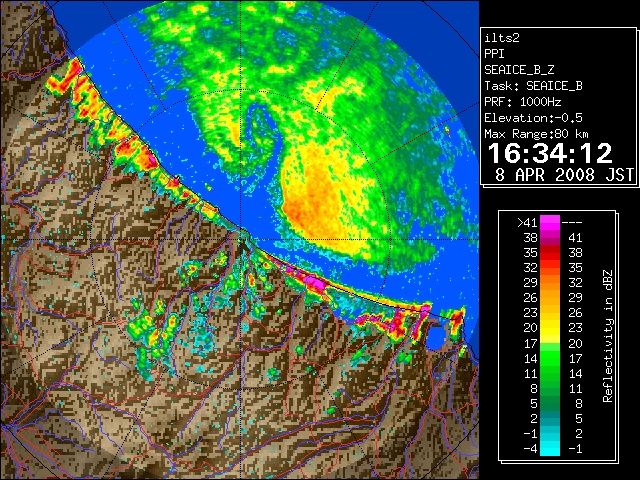Pick the cyan band at color scale bottom
640x480 pixels.
pos(550,448)
